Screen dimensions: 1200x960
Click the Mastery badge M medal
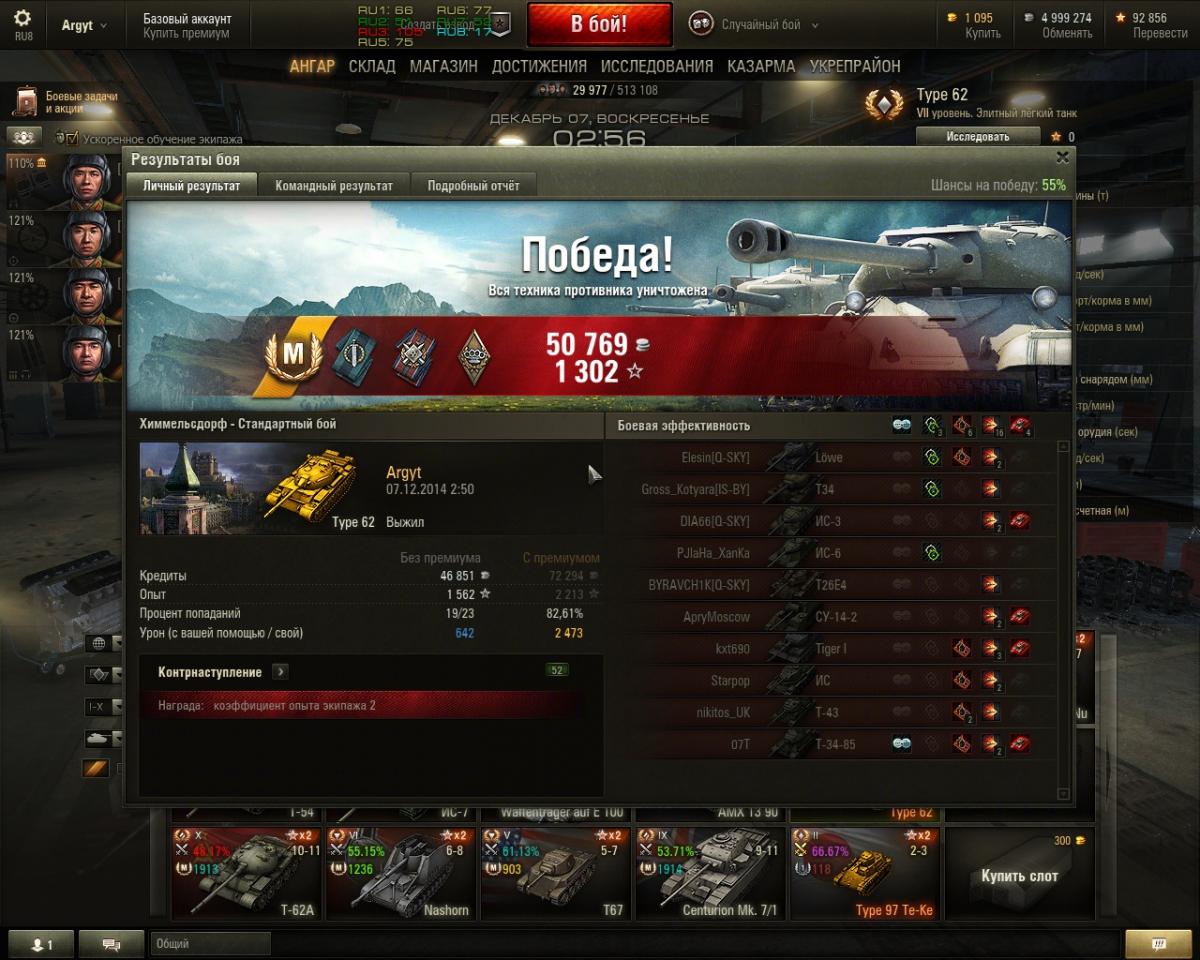click(x=293, y=354)
